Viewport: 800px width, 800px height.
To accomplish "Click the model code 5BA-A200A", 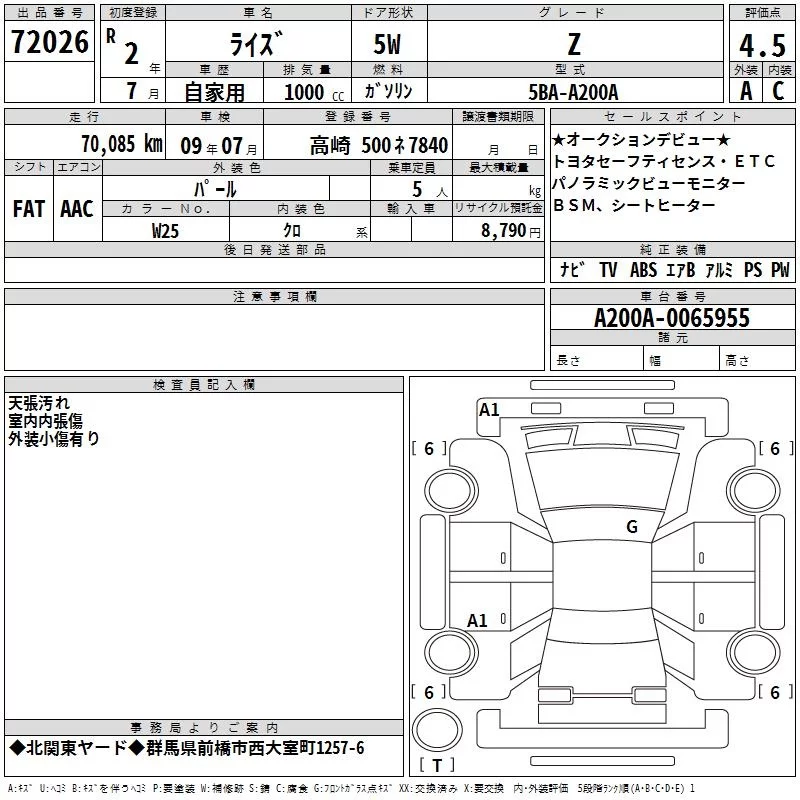I will (x=573, y=92).
